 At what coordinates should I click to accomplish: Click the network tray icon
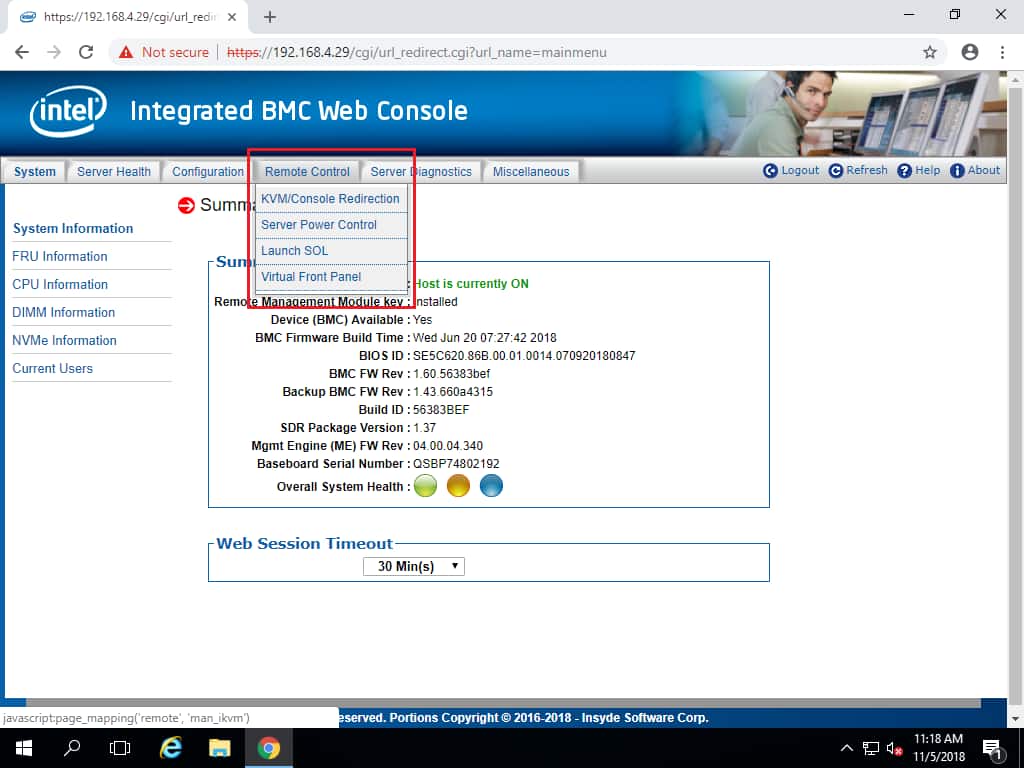point(871,748)
